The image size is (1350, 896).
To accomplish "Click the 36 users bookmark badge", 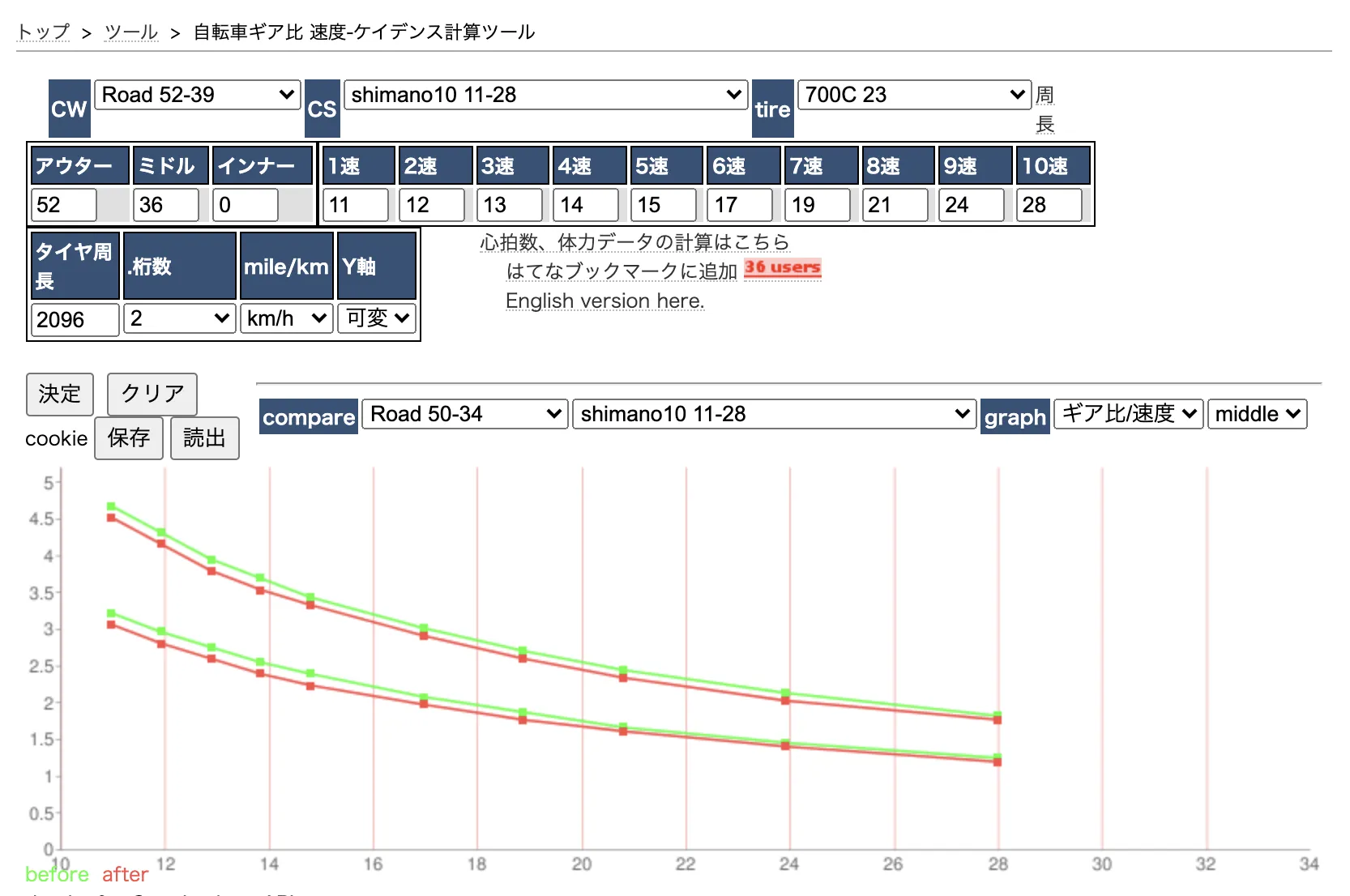I will point(782,268).
